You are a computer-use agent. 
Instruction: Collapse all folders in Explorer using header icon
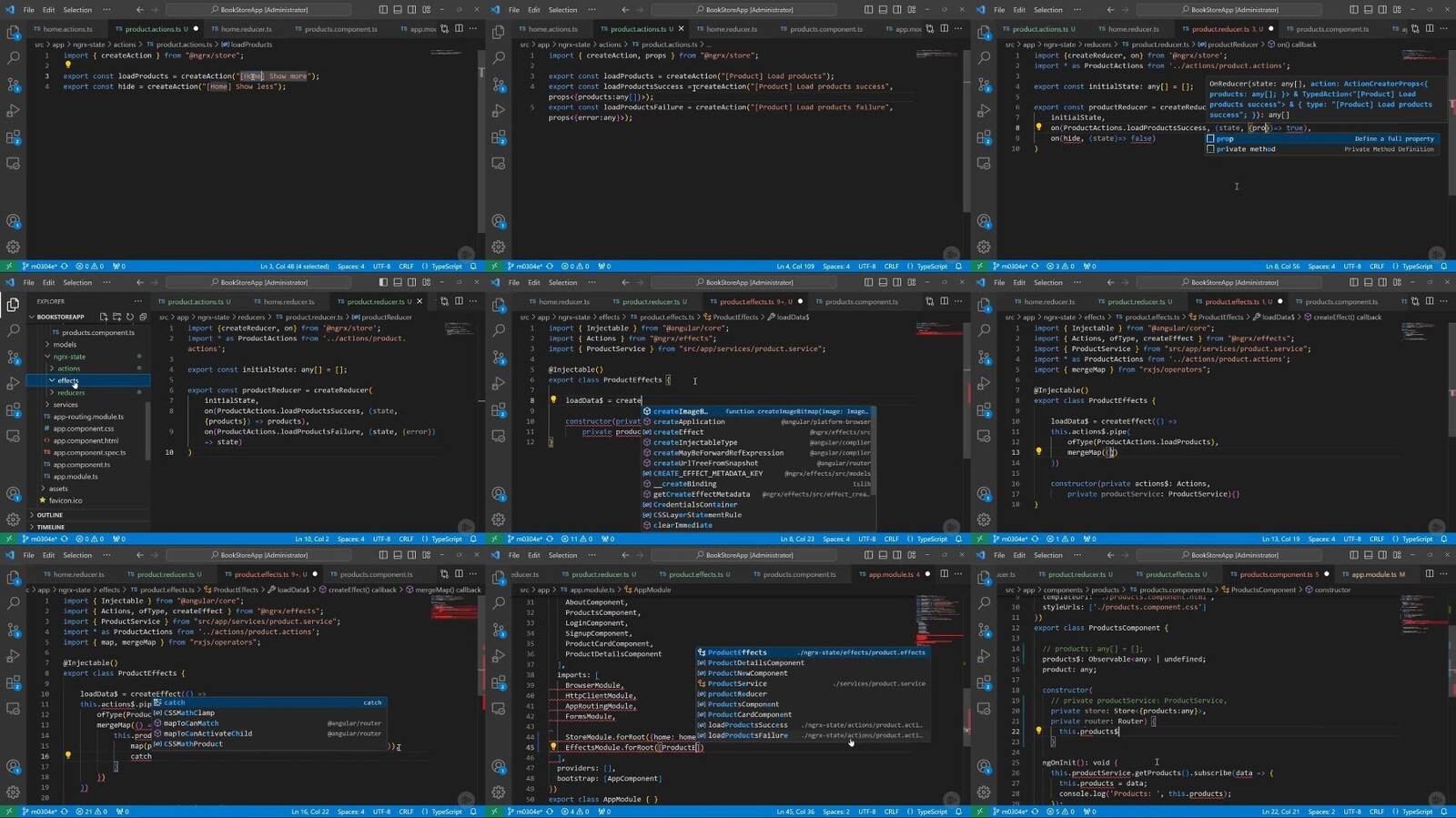point(143,317)
